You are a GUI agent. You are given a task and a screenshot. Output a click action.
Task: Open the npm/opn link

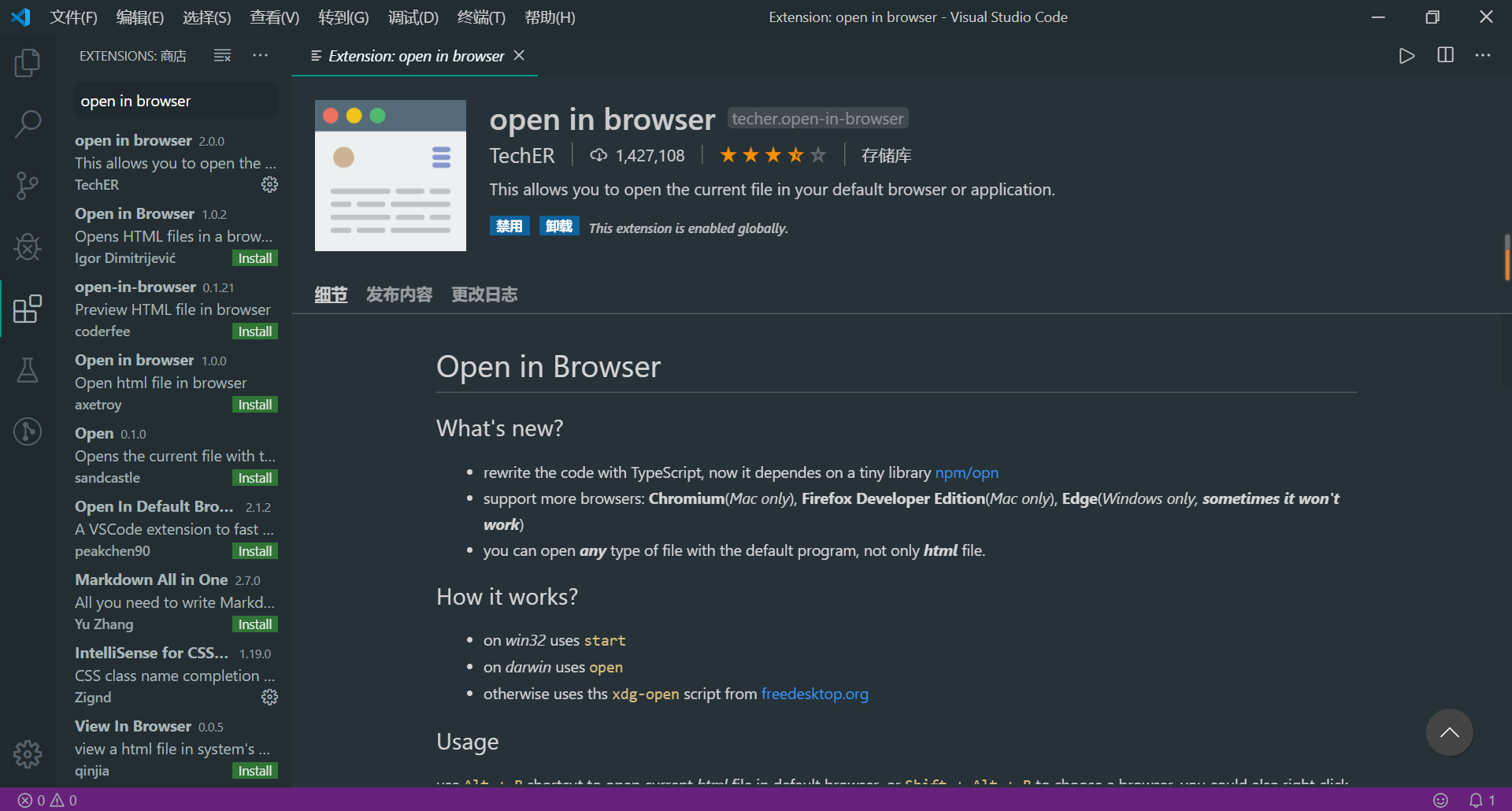(966, 472)
